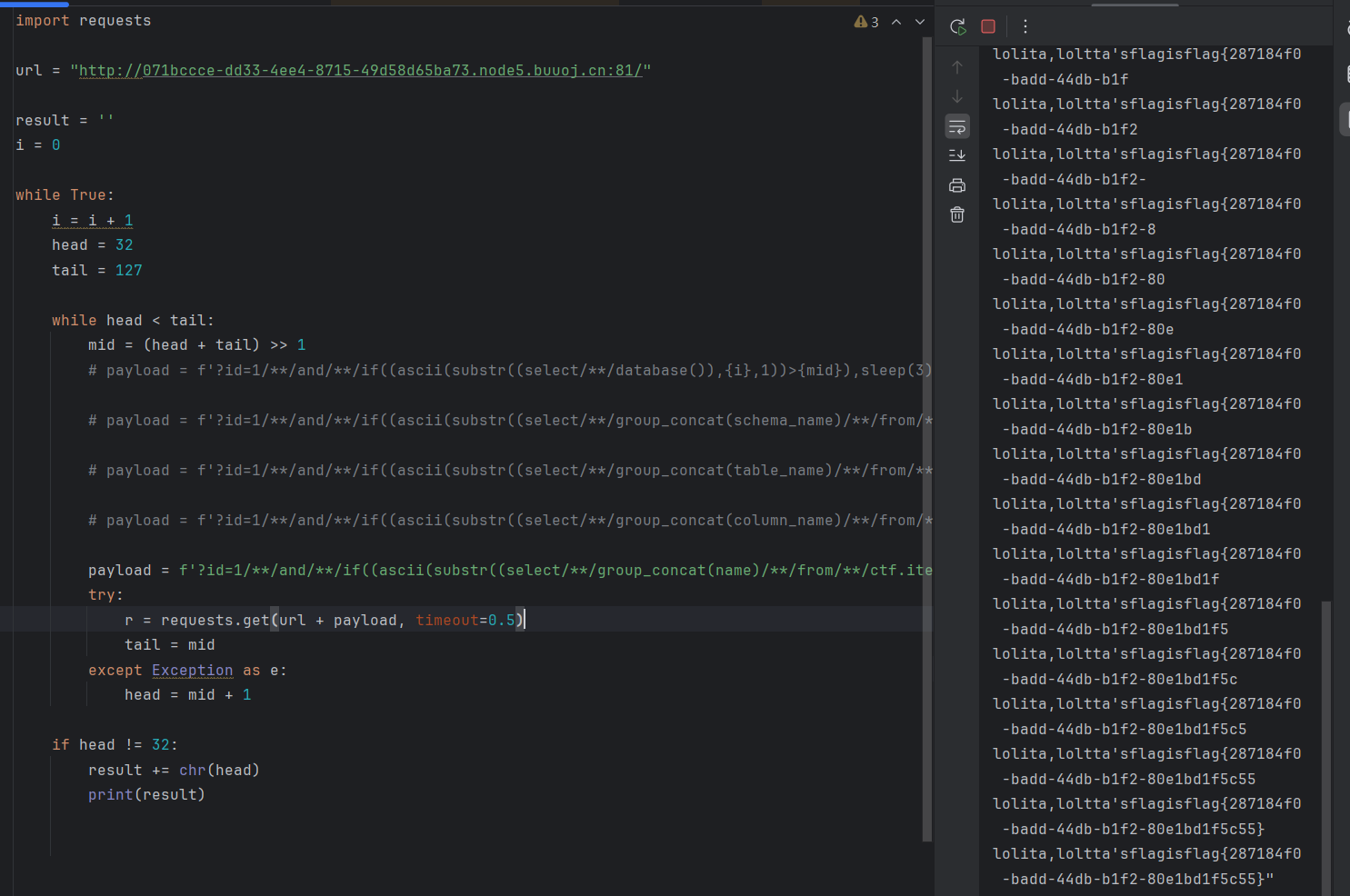Click commented payload with database() query
The height and width of the screenshot is (896, 1350).
point(510,371)
